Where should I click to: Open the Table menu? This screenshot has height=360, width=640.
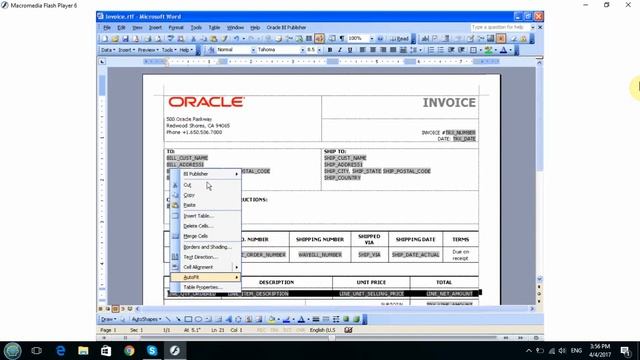pyautogui.click(x=214, y=27)
